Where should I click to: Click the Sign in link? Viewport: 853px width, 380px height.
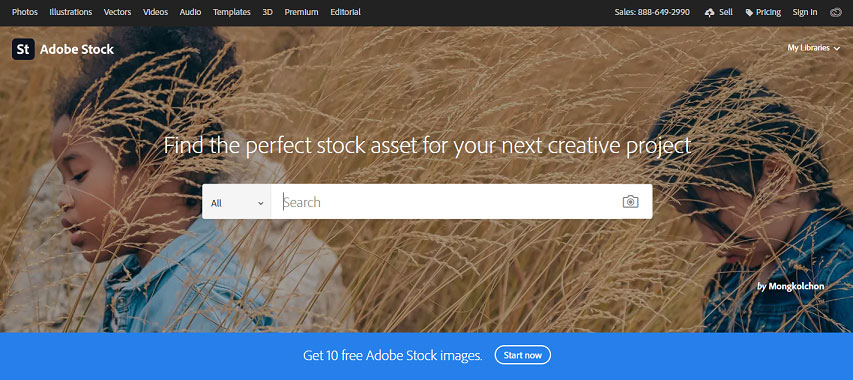click(x=805, y=12)
